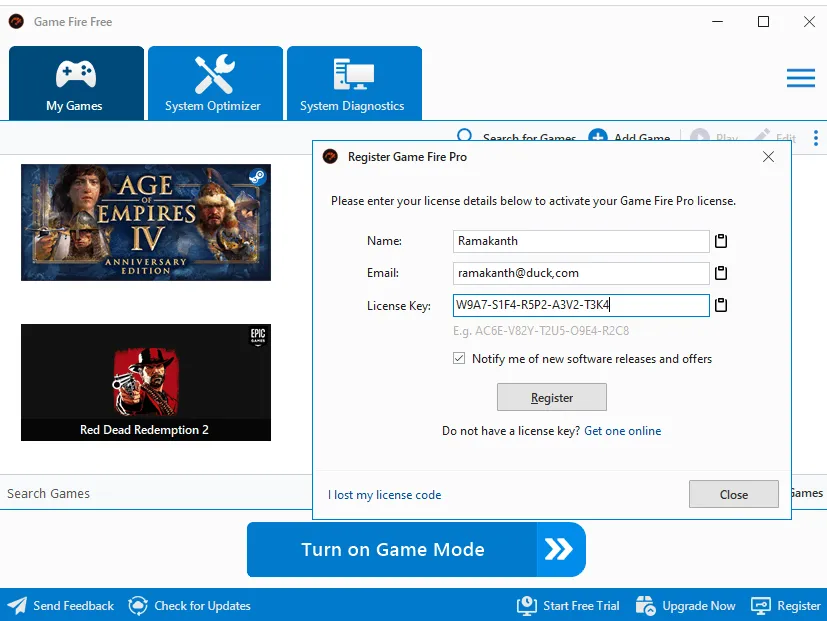
Task: Paste clipboard into the License Key field
Action: coord(720,305)
